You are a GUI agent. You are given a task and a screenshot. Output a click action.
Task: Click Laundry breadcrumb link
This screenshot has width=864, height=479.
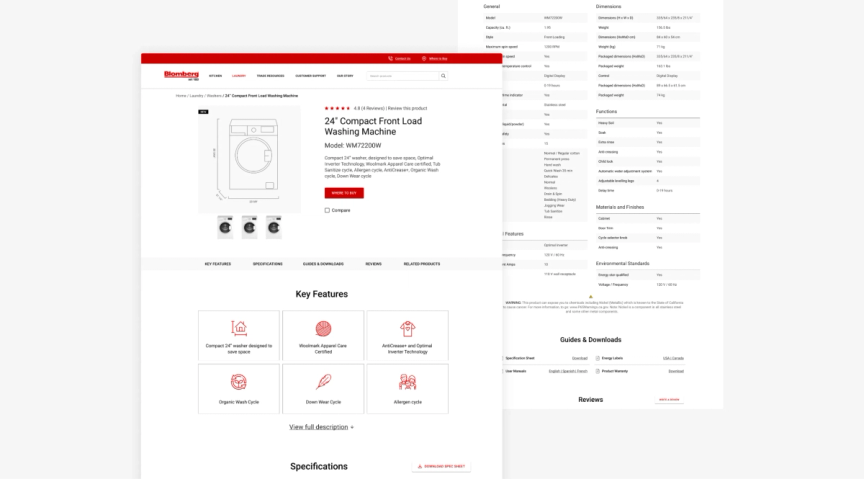point(197,96)
